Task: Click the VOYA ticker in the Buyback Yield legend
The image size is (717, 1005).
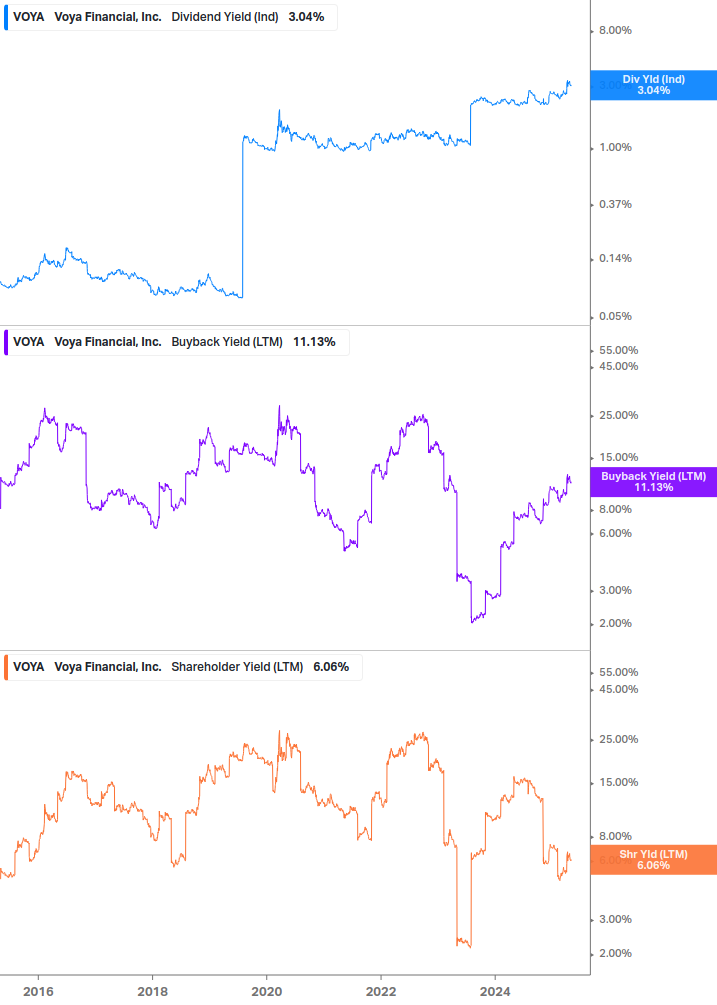Action: point(29,342)
